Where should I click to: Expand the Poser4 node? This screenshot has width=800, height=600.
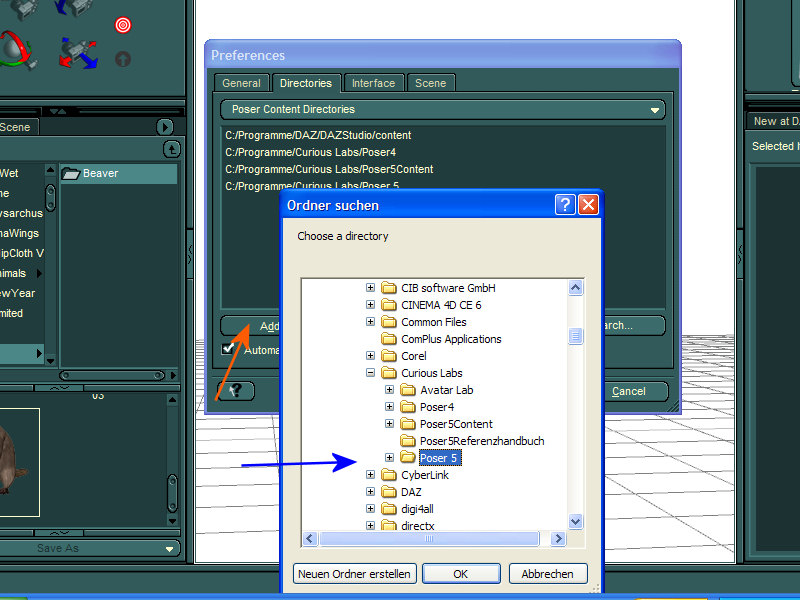pyautogui.click(x=389, y=407)
